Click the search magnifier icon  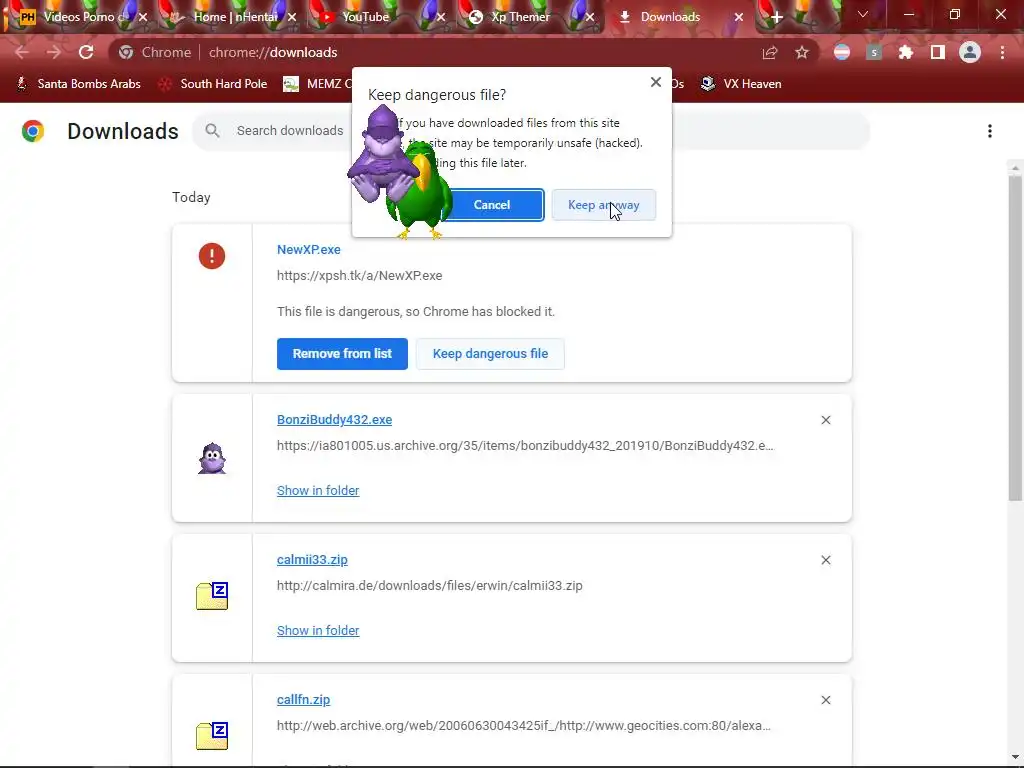212,131
